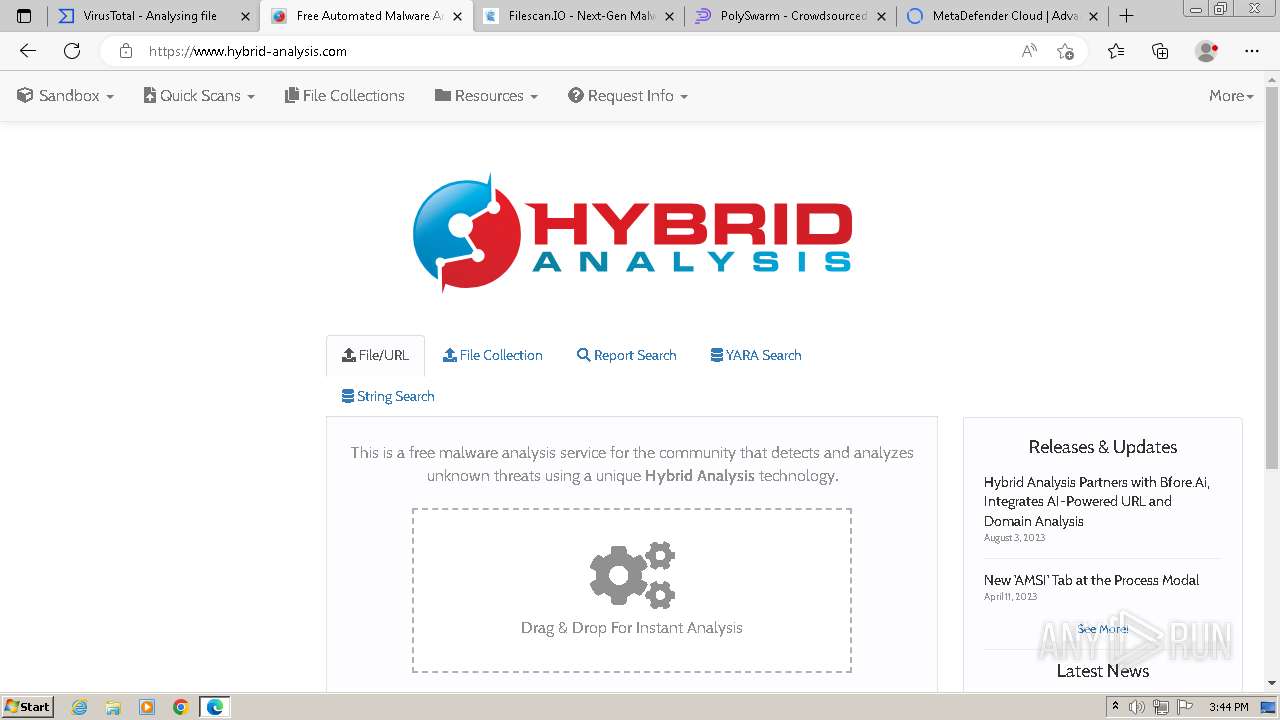Open network status tray icon
The width and height of the screenshot is (1280, 720).
(x=1161, y=707)
